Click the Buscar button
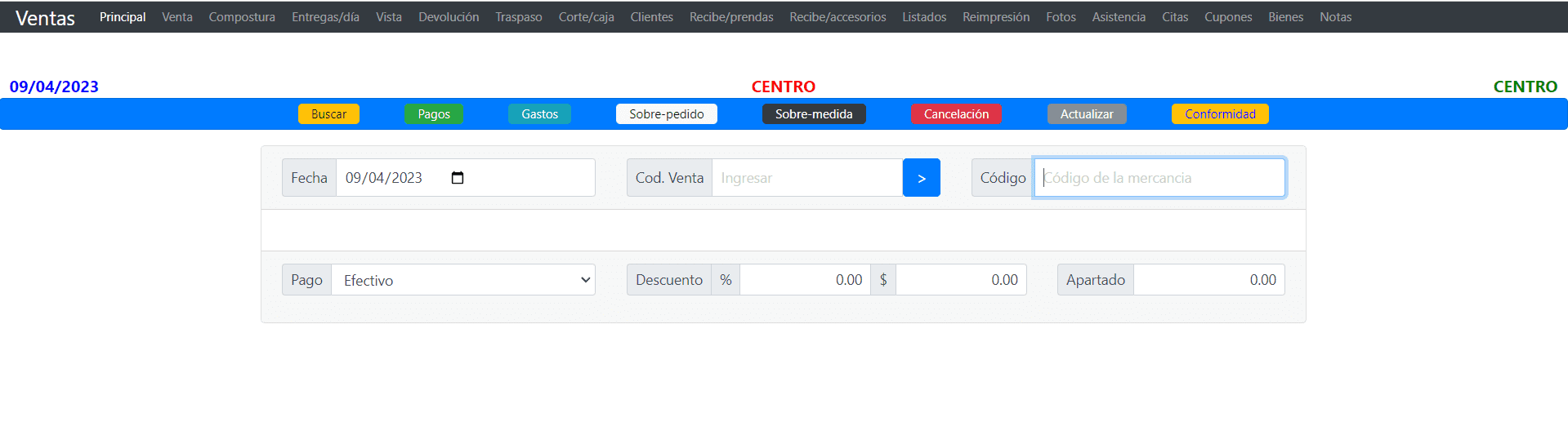This screenshot has width=1568, height=422. tap(328, 114)
